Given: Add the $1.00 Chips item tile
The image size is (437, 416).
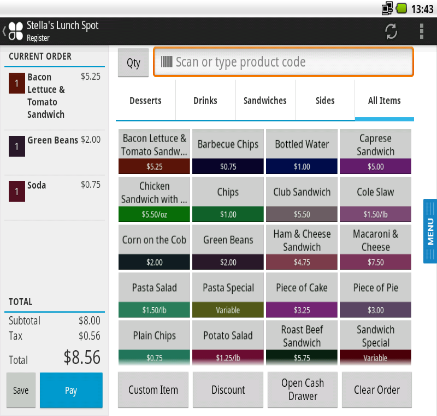Looking at the screenshot, I should 228,199.
